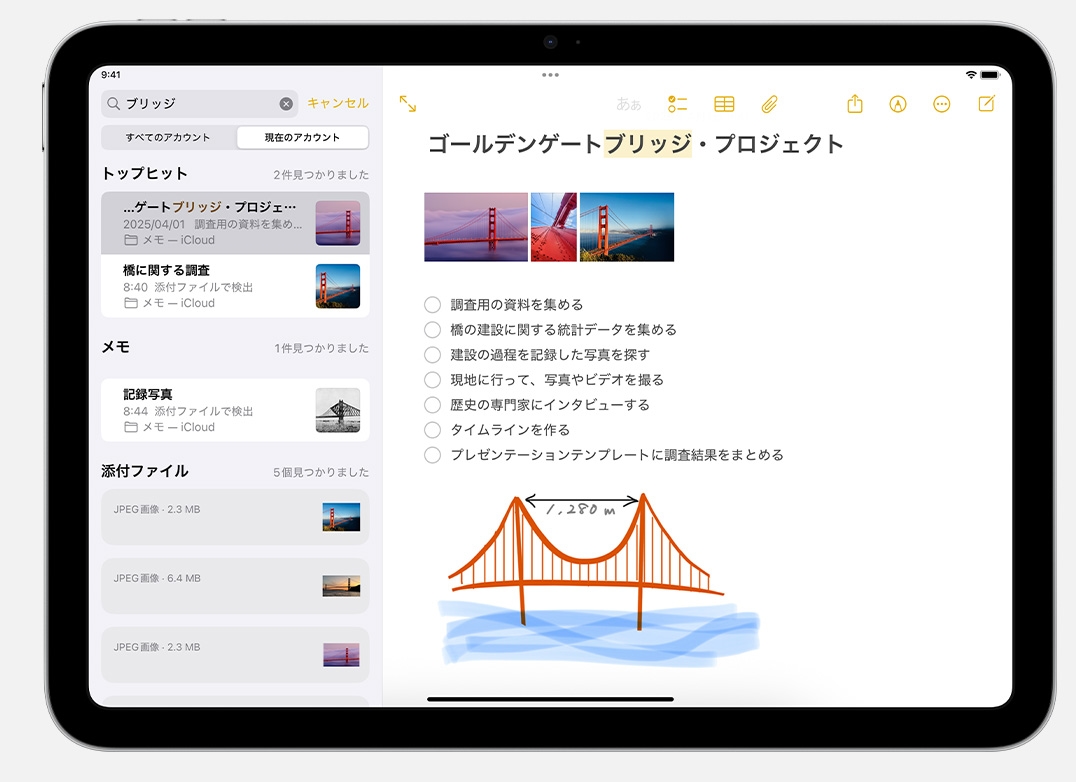
Task: Select the 現在のアカウント tab
Action: pos(302,138)
